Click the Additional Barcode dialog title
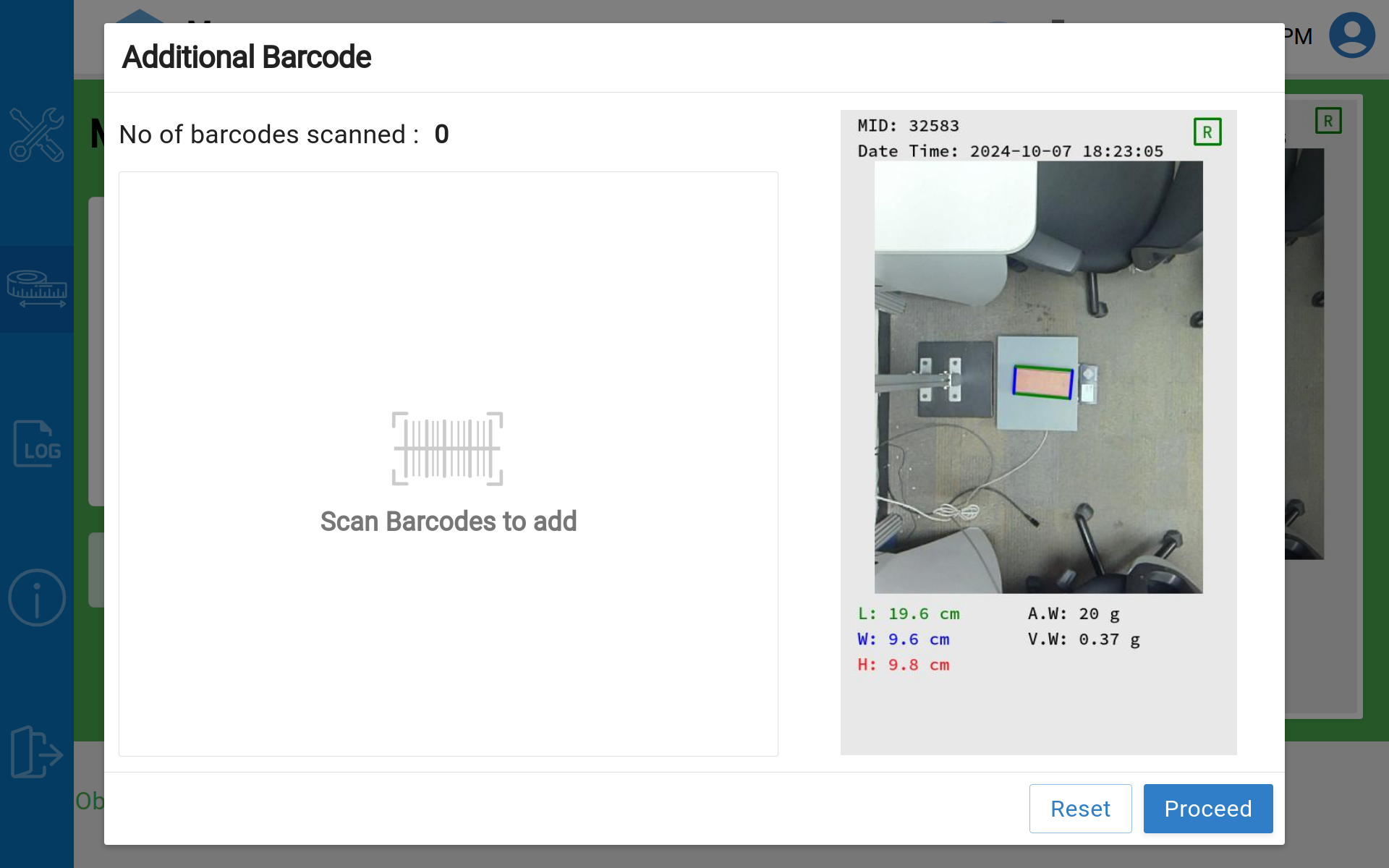The height and width of the screenshot is (868, 1389). click(x=247, y=57)
